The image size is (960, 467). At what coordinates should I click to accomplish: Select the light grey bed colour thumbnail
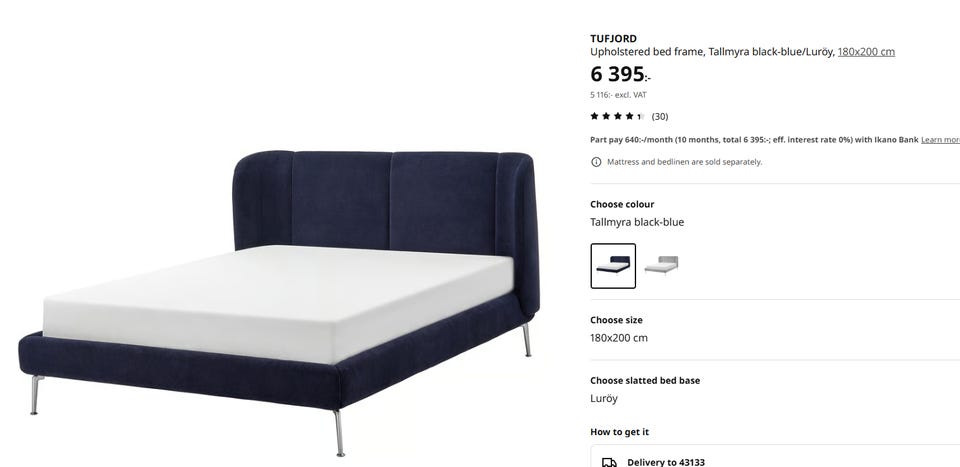point(661,266)
